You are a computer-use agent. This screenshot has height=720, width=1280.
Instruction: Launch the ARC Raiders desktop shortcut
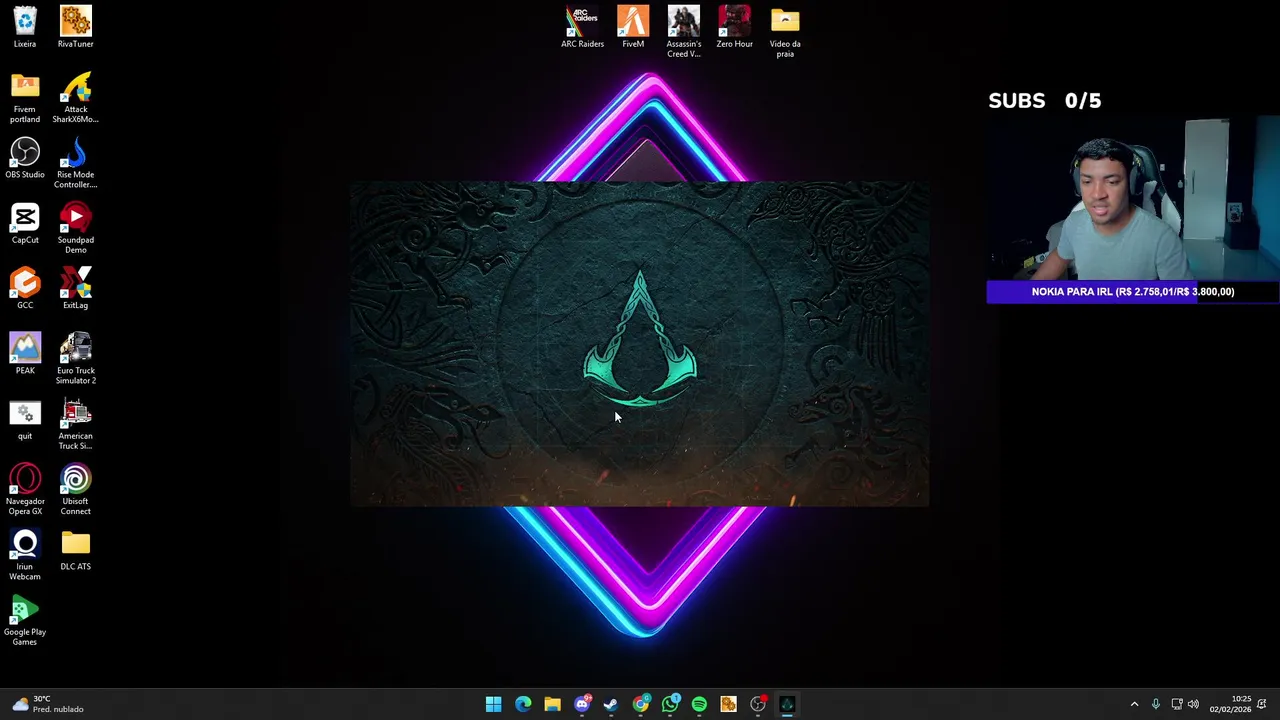point(582,27)
